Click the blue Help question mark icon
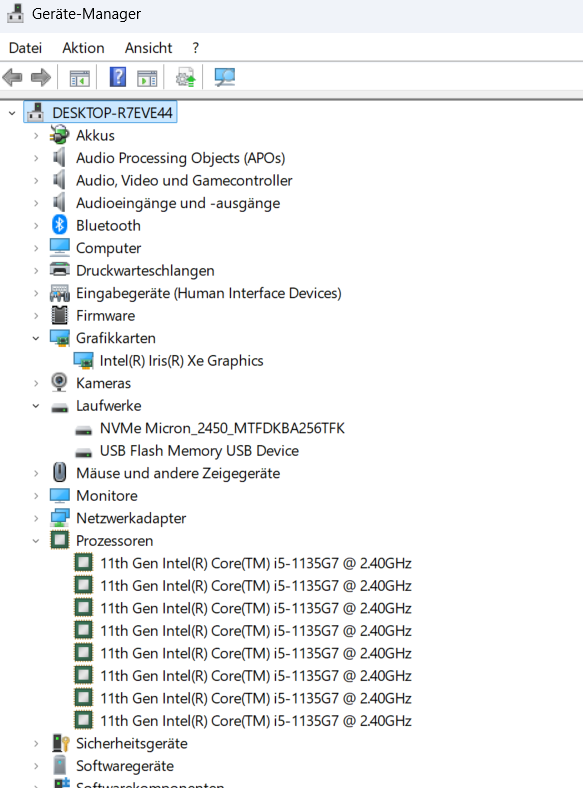The image size is (583, 788). [118, 77]
